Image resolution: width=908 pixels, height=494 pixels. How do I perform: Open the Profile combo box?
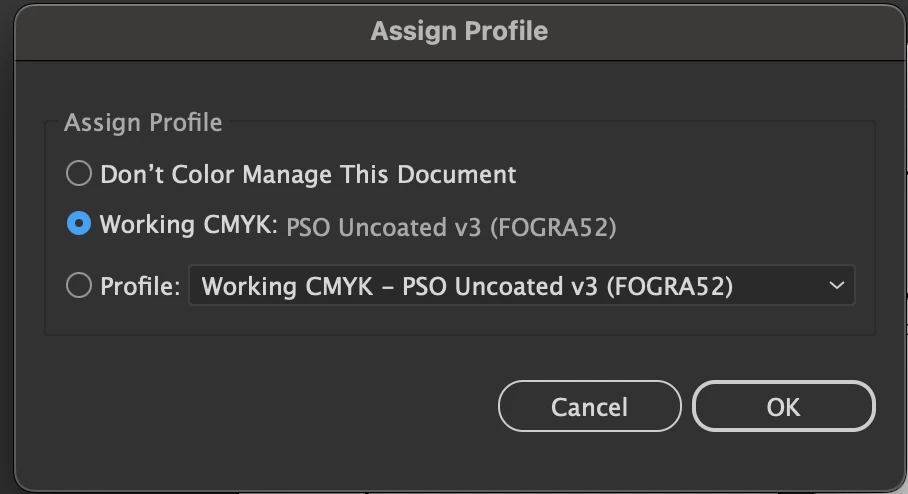coord(521,286)
